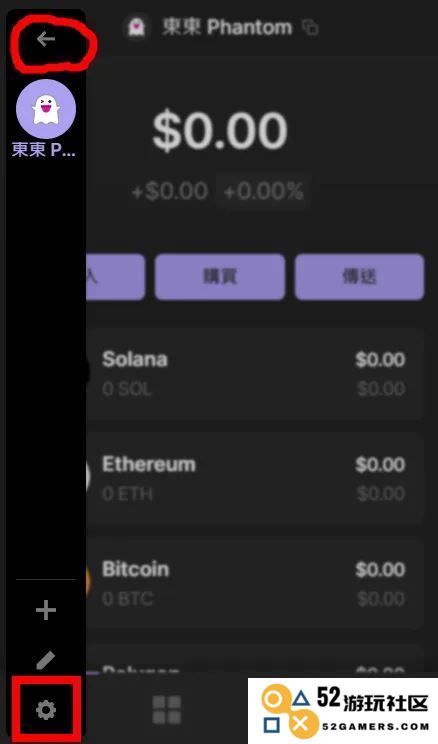Open the Ethereum token row
This screenshot has width=438, height=744.
click(x=255, y=479)
